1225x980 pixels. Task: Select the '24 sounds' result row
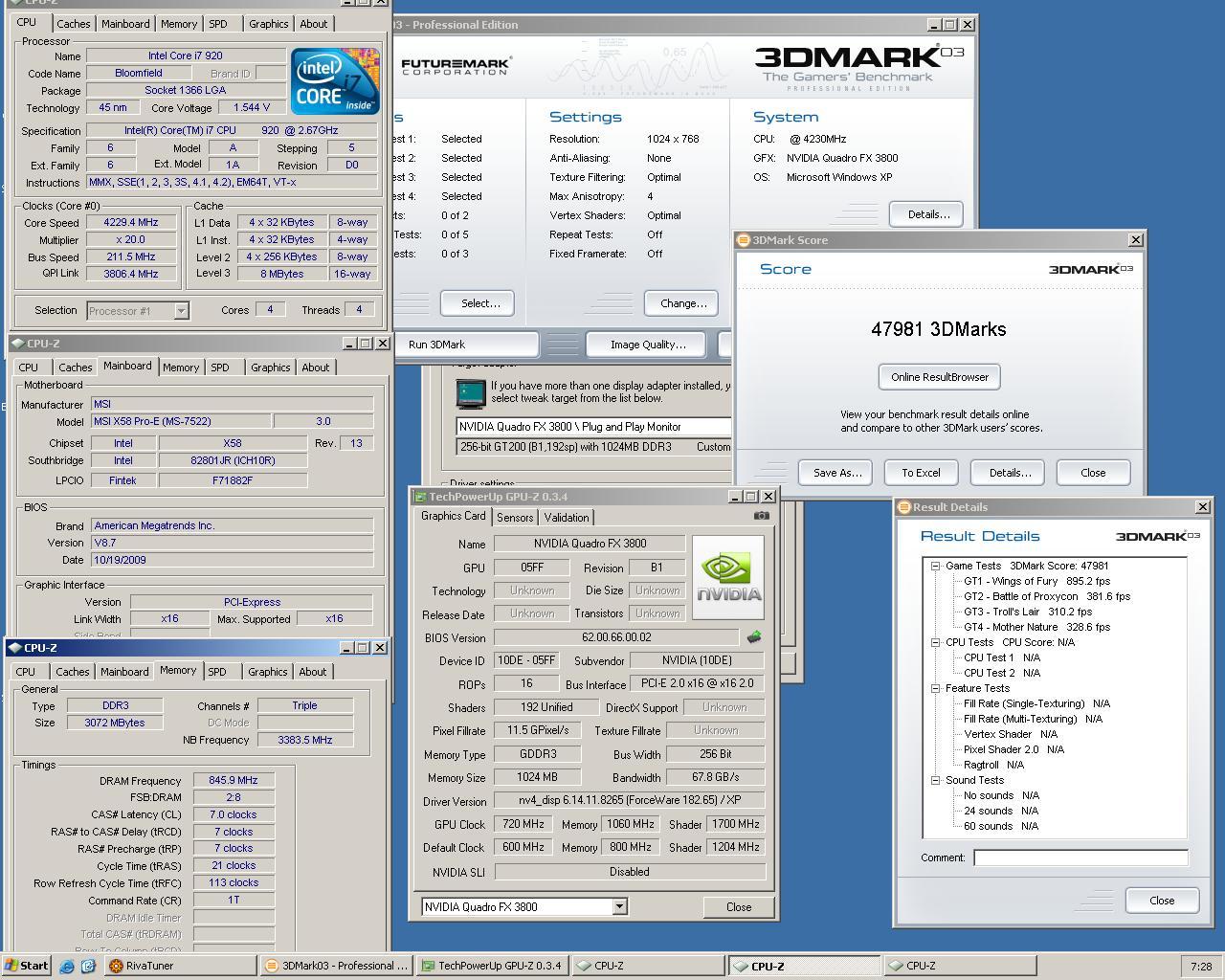[x=1001, y=811]
